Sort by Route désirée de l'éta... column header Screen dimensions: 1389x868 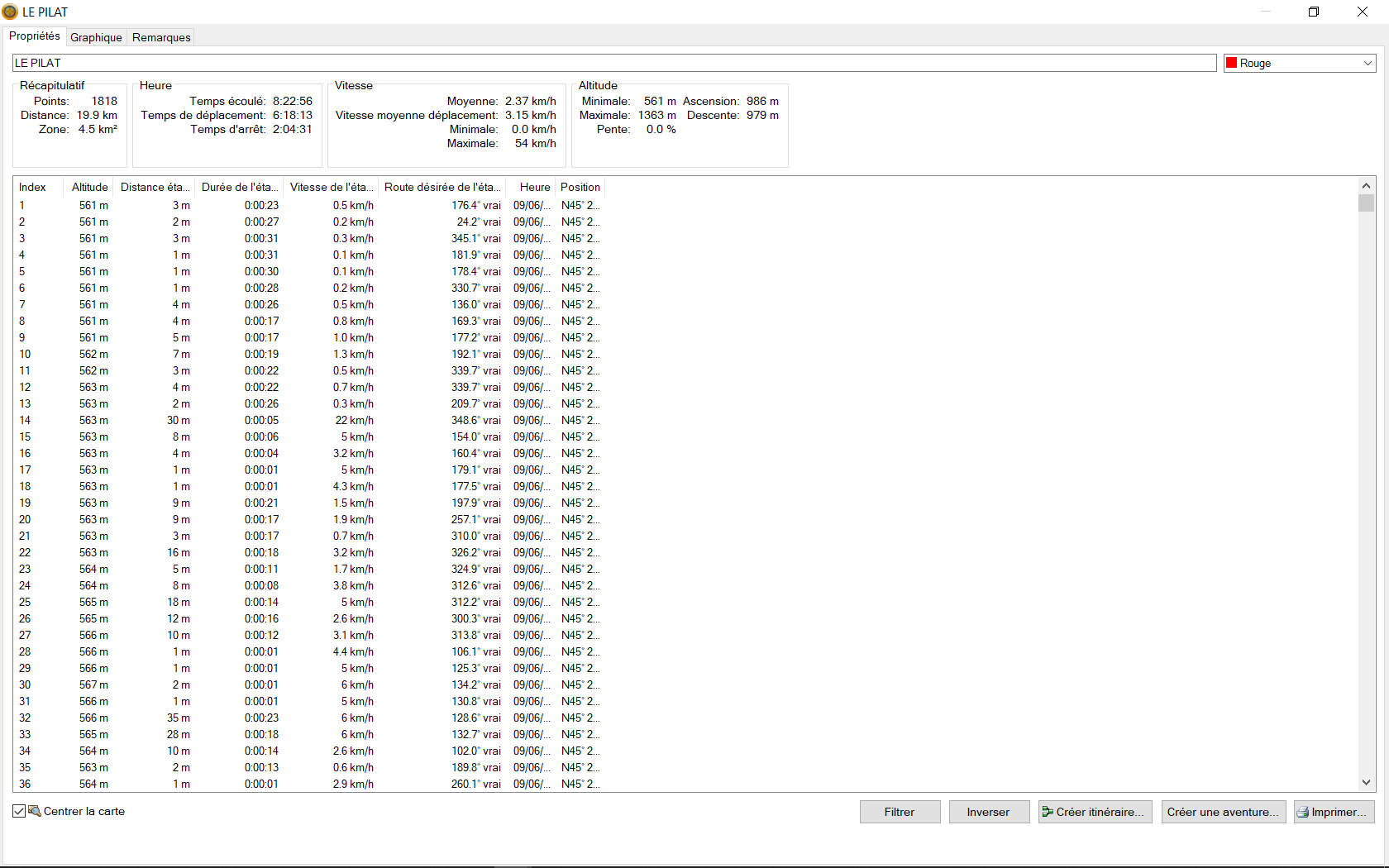pos(442,187)
